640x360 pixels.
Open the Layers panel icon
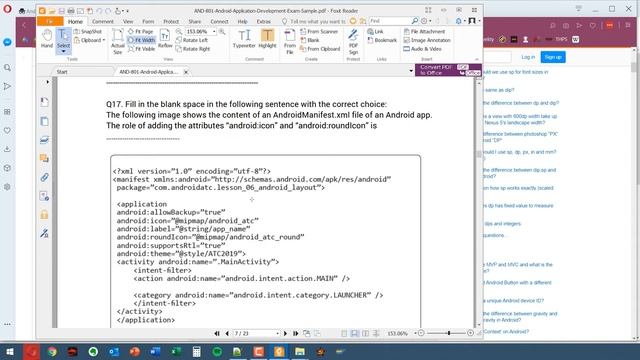coord(44,140)
